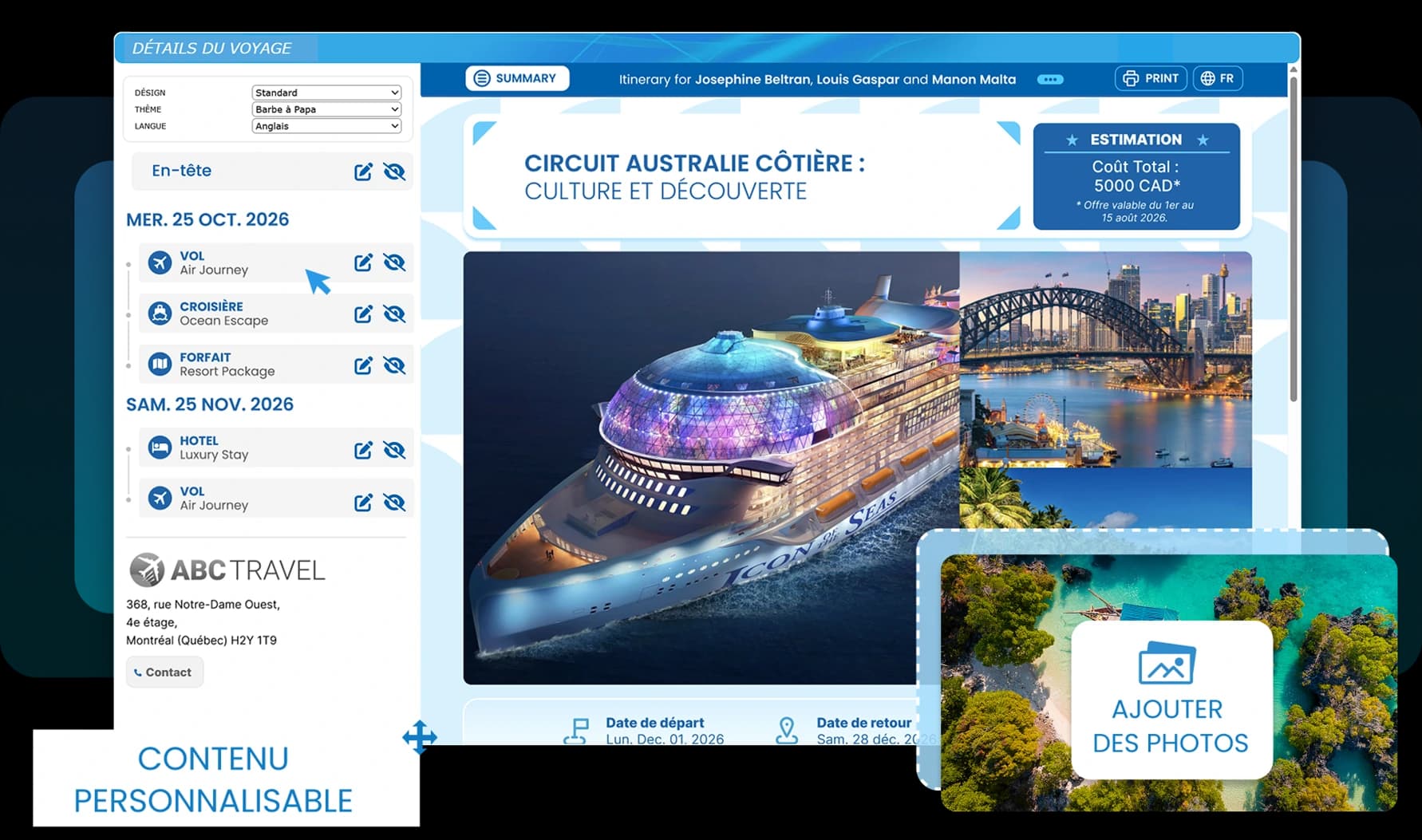This screenshot has height=840, width=1422.
Task: Hide the first Vol Air Journey item
Action: coord(394,262)
